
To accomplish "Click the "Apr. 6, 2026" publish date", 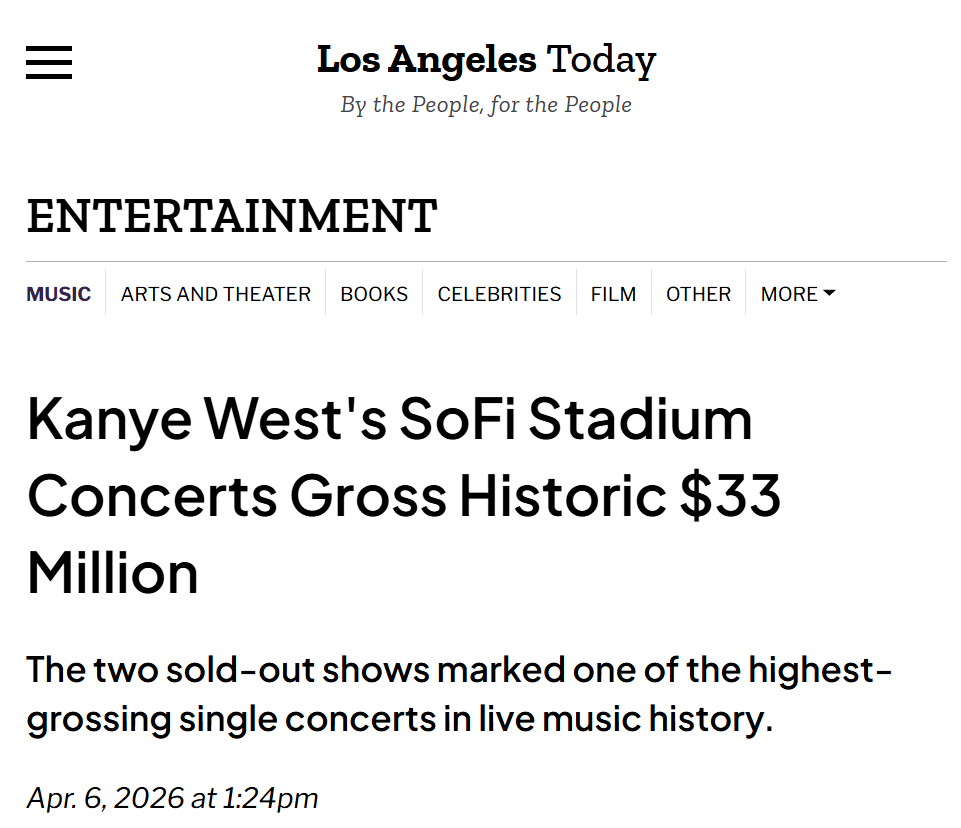I will (105, 798).
